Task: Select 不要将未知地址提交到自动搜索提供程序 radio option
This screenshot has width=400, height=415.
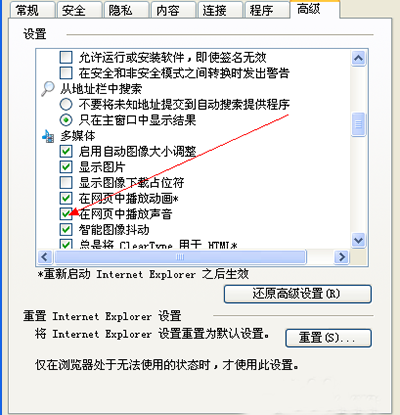Action: tap(66, 104)
